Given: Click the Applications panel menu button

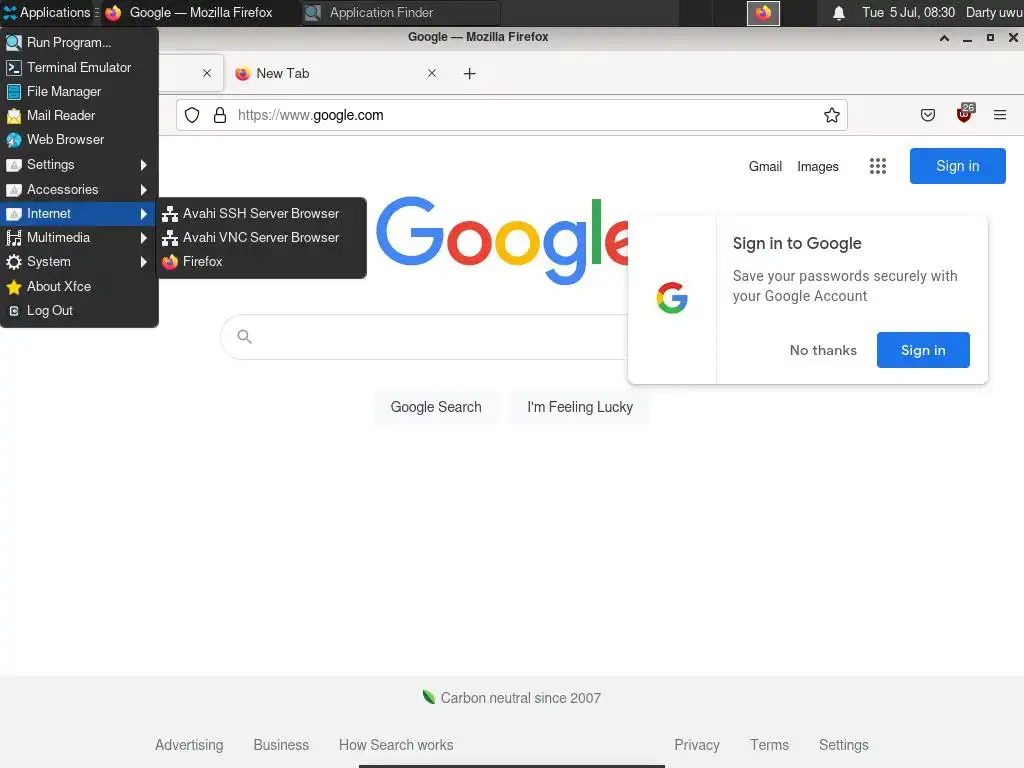Looking at the screenshot, I should pos(47,12).
